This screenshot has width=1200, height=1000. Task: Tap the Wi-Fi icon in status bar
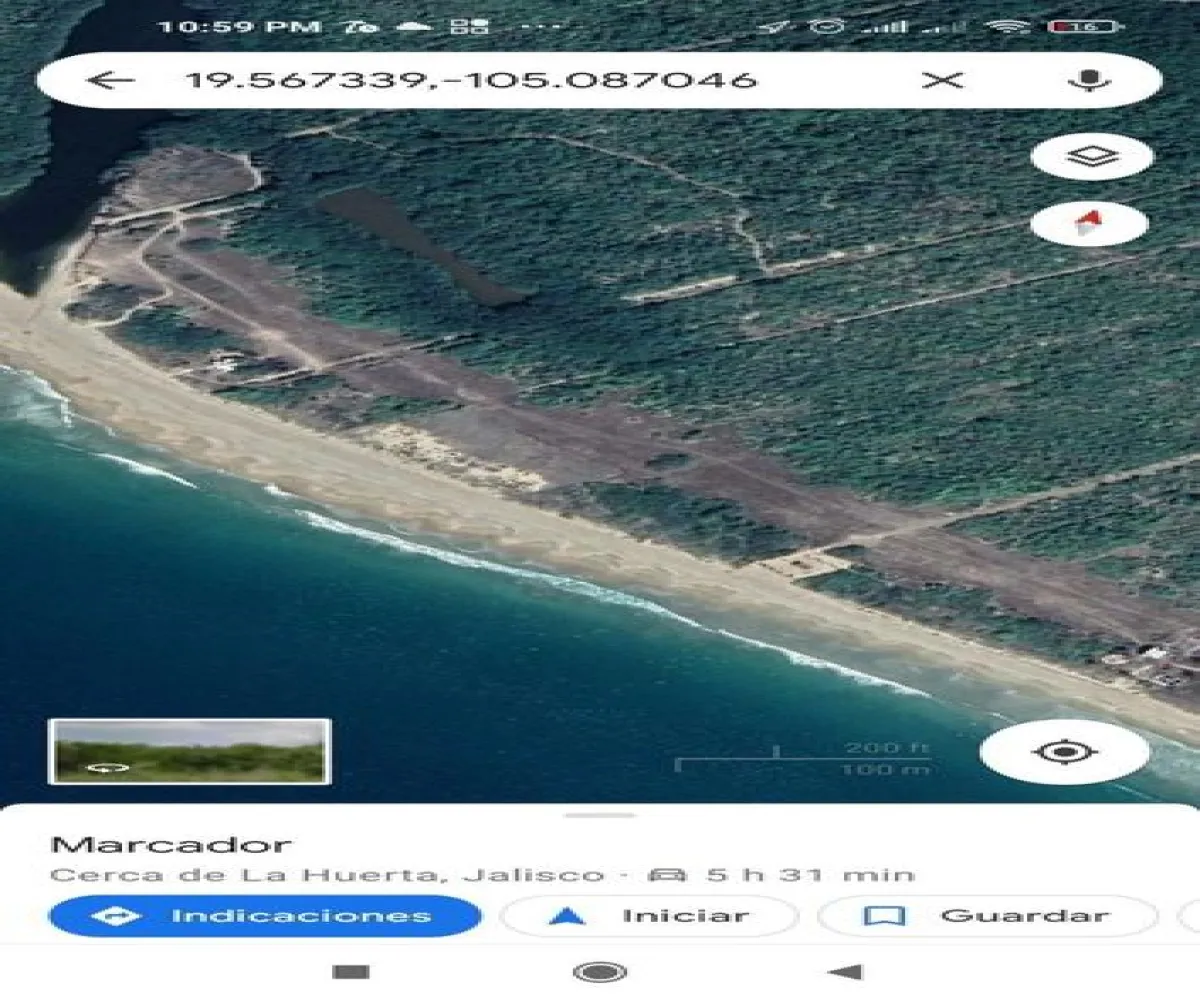coord(1006,26)
